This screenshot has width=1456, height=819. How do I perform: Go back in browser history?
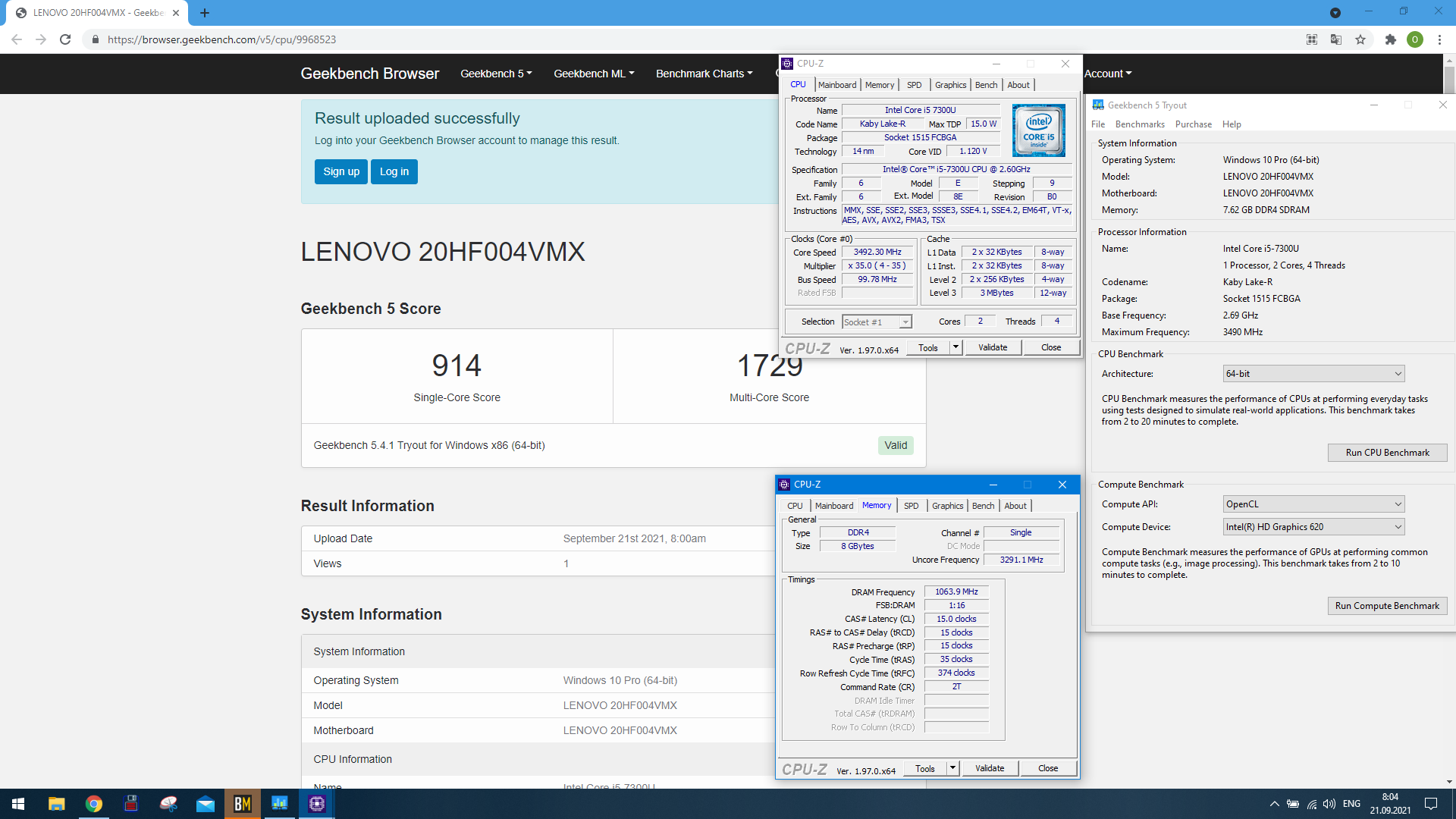pyautogui.click(x=17, y=39)
